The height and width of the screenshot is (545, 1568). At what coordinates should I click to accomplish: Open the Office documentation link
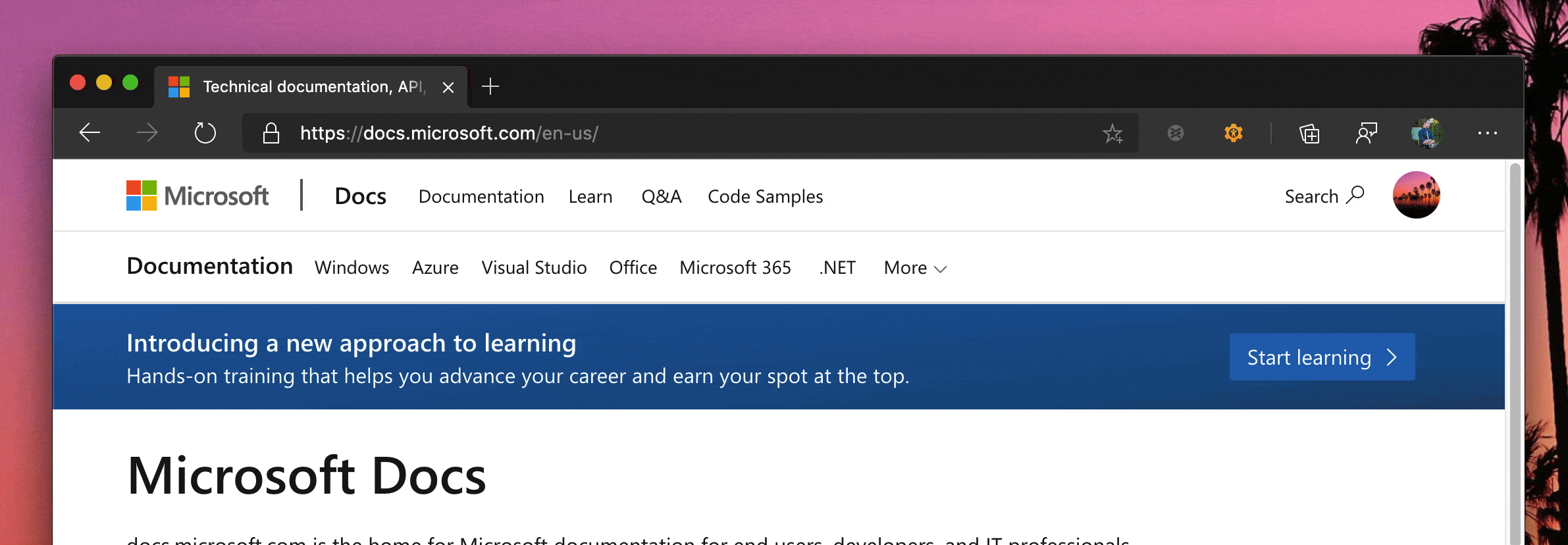pos(633,267)
